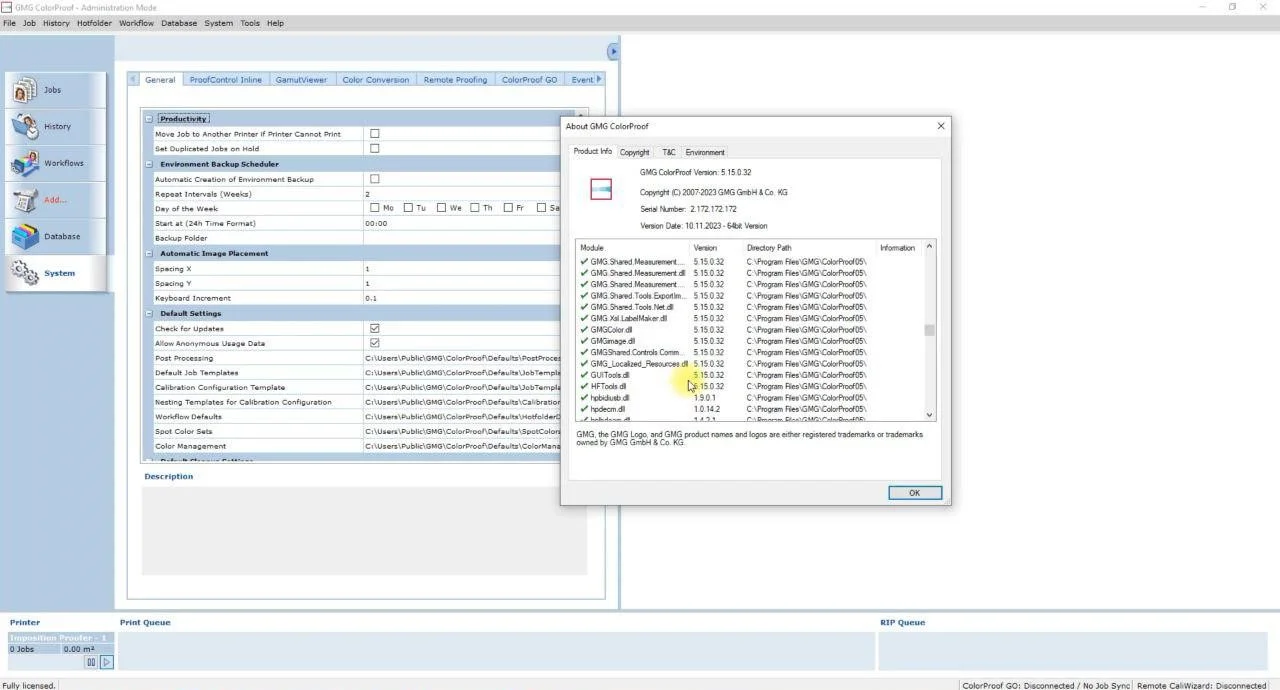Edit the Start at time field
1280x690 pixels.
pos(461,223)
